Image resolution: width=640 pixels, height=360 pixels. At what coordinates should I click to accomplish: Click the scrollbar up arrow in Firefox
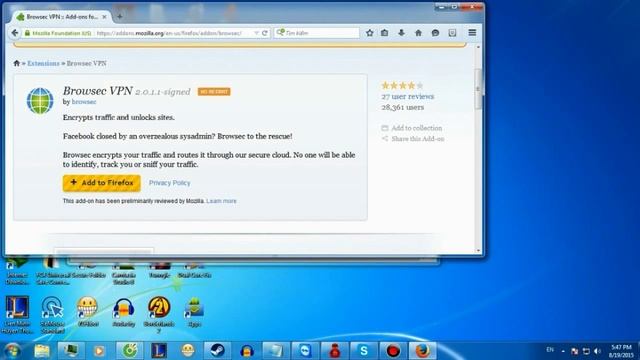click(x=478, y=47)
